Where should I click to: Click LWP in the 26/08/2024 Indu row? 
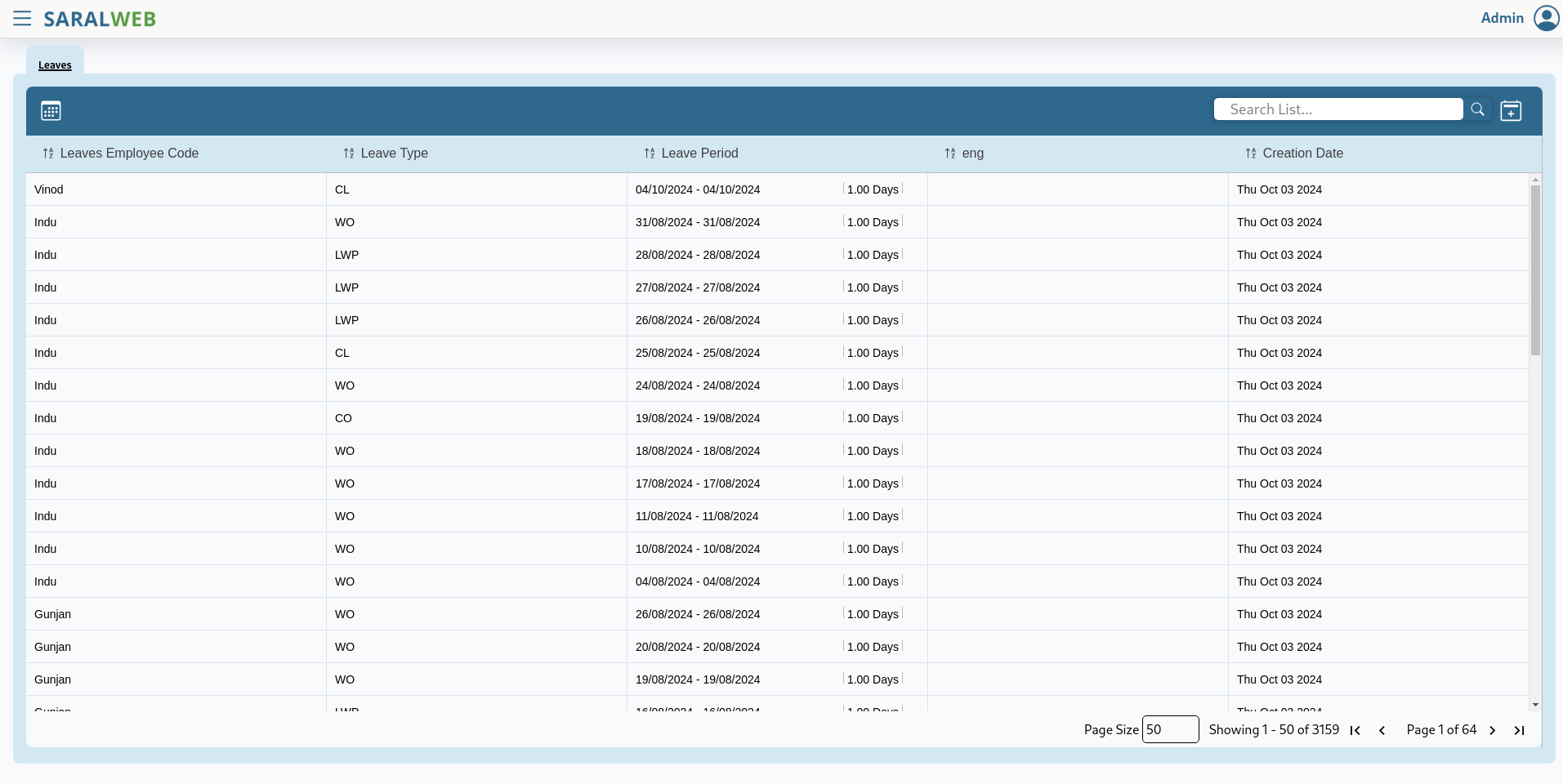[347, 320]
